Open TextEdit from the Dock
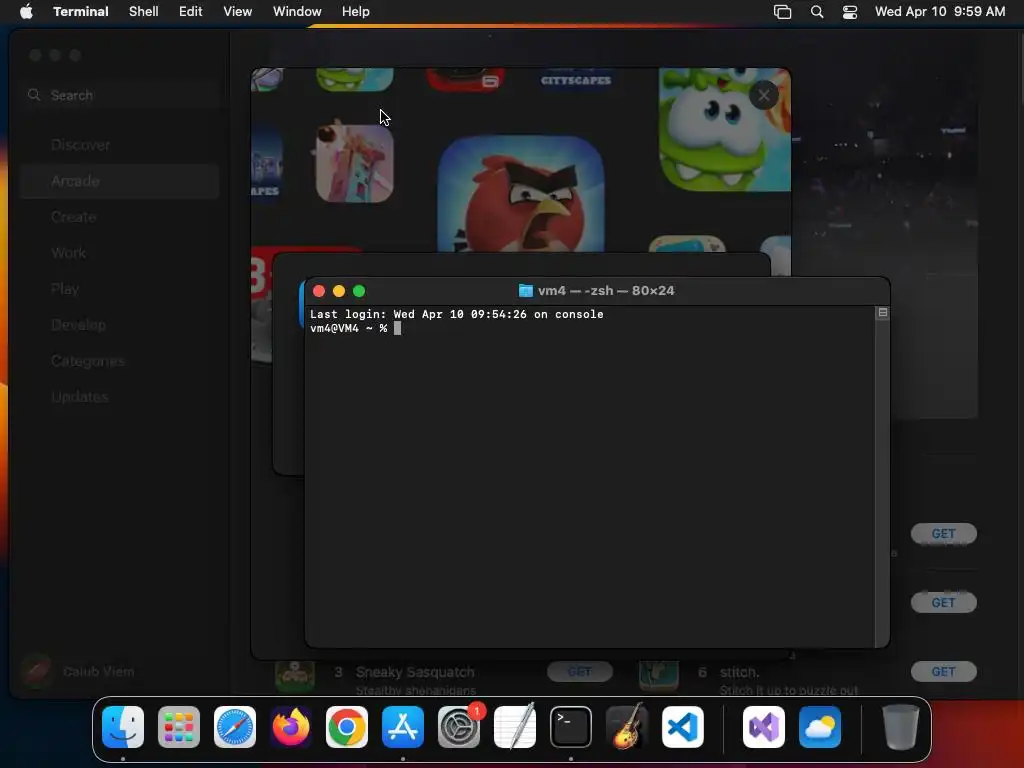1024x768 pixels. (x=515, y=727)
